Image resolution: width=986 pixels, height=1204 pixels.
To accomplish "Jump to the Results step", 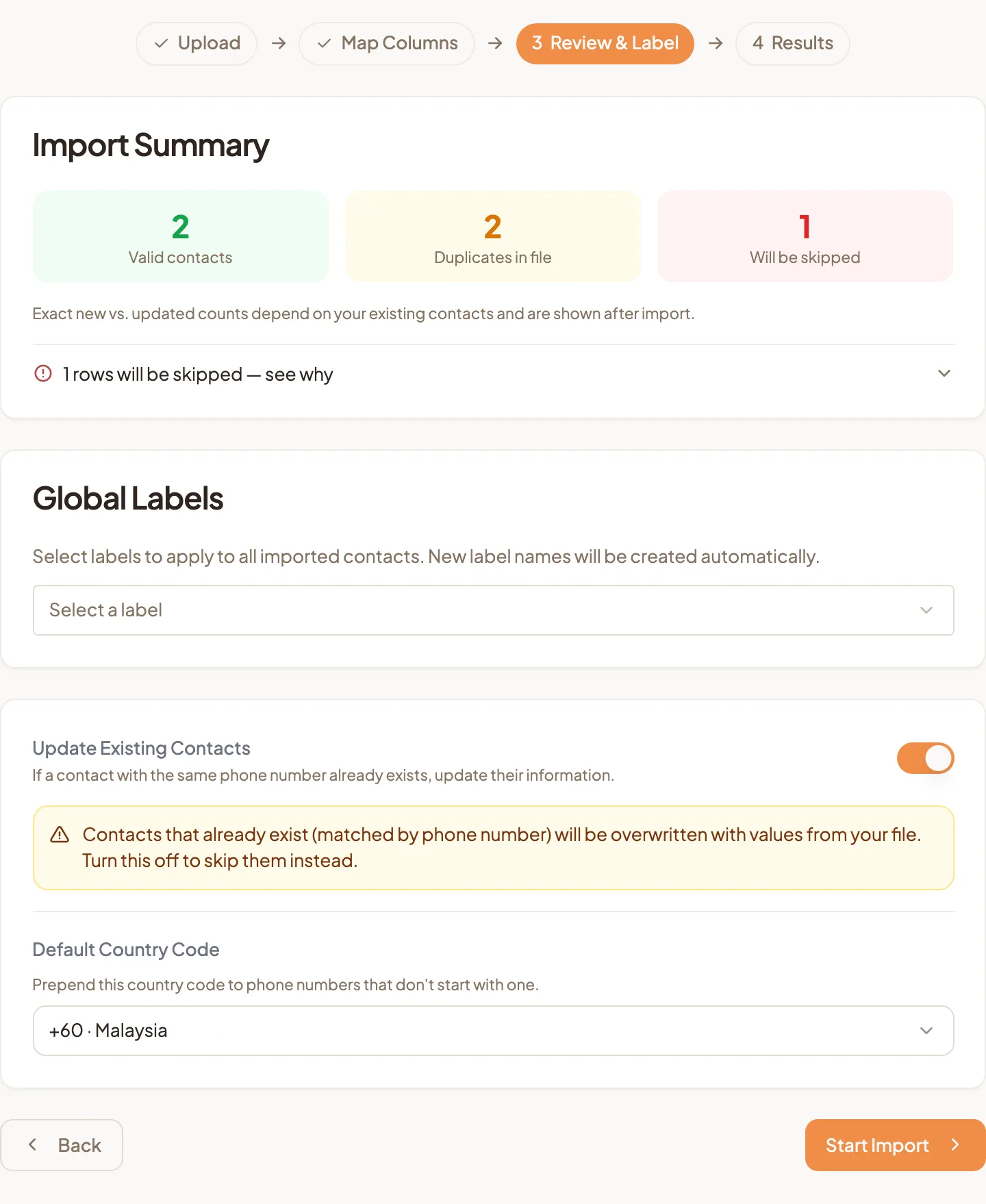I will 793,44.
